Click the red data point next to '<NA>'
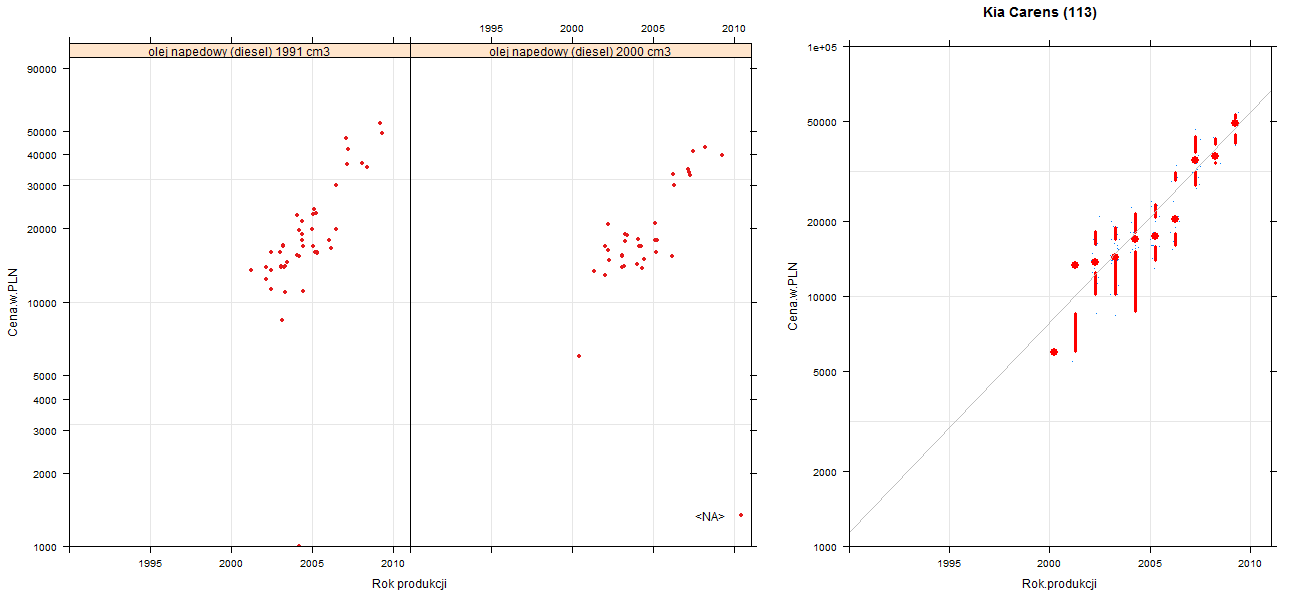Viewport: 1300px width, 600px height. click(x=741, y=515)
